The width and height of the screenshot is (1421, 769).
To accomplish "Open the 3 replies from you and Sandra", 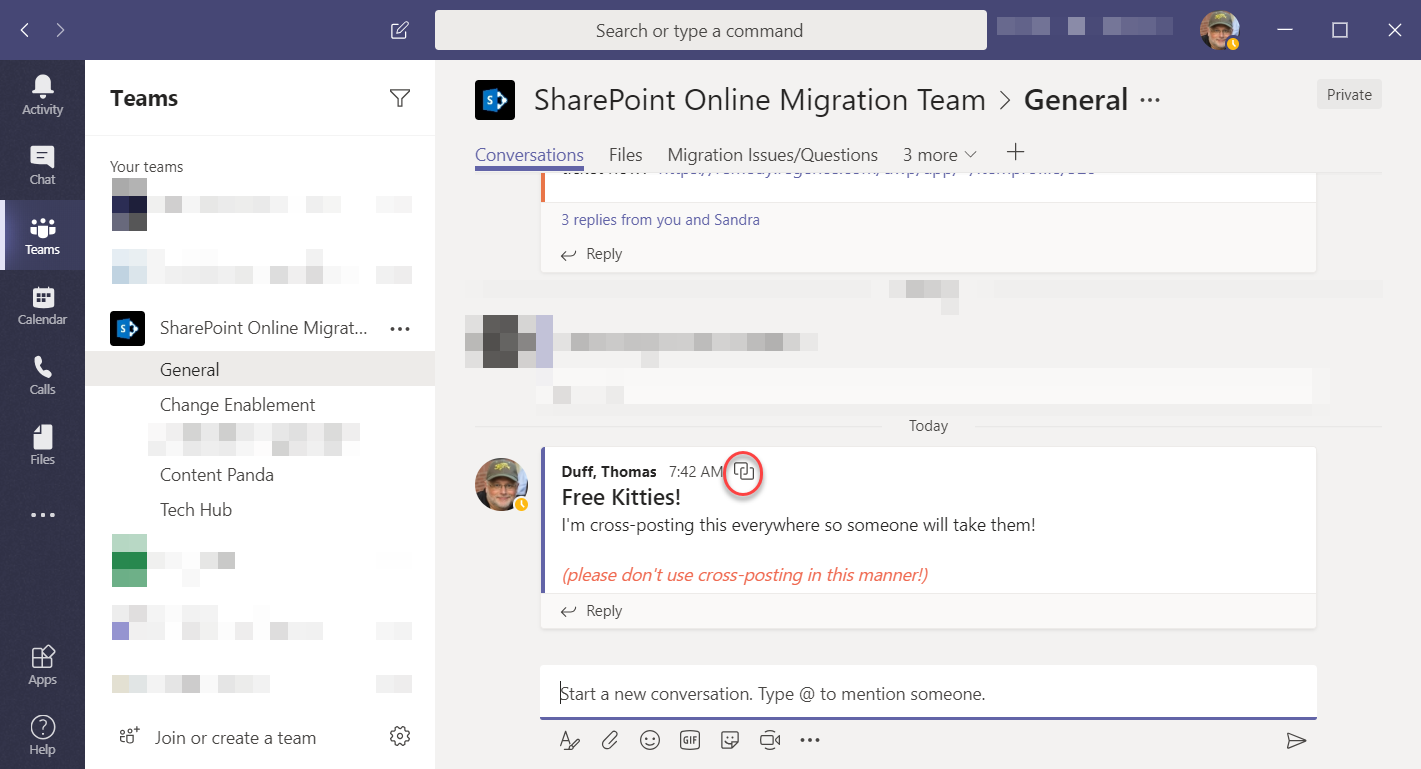I will [660, 219].
